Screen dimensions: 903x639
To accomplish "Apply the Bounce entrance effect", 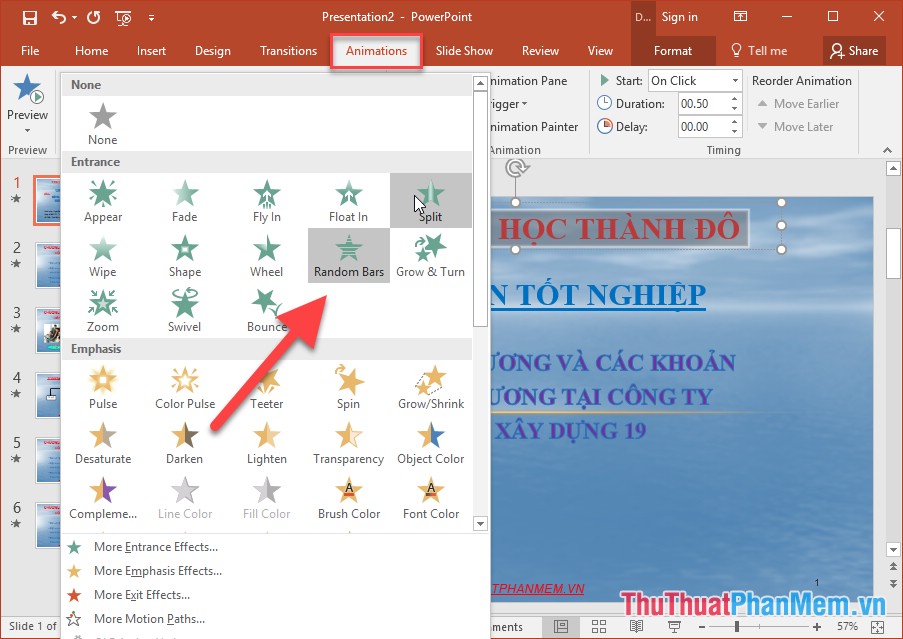I will [266, 309].
